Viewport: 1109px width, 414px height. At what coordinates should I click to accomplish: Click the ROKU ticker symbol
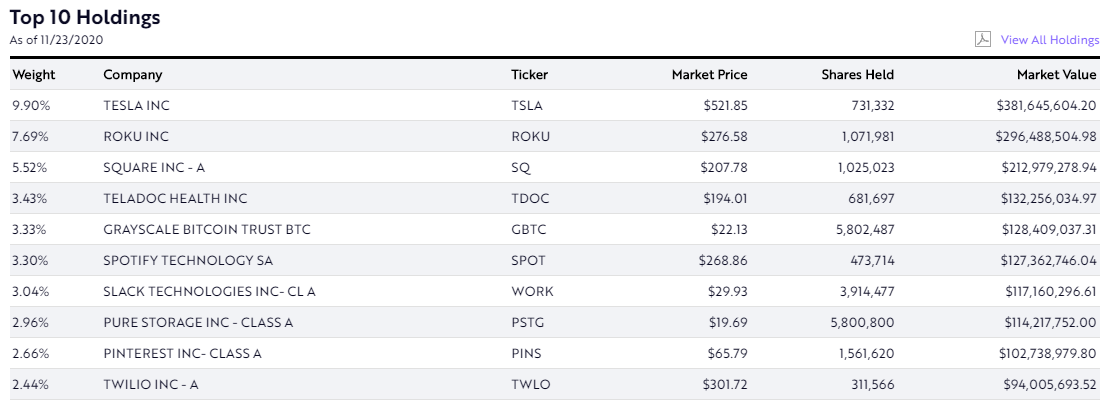point(530,136)
